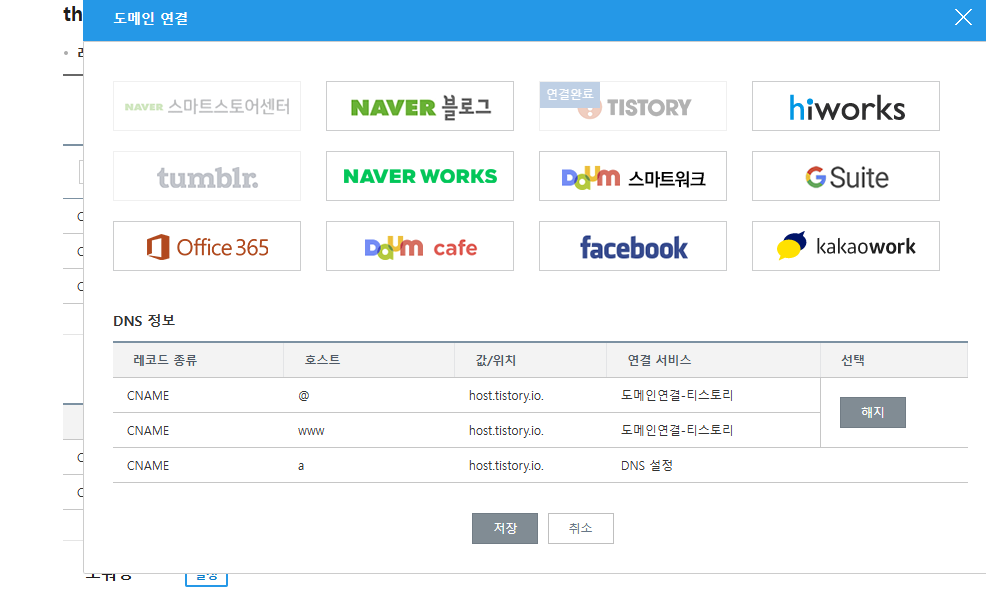Choose the NAVER 블로그 service tile
The image size is (986, 600).
pos(419,106)
